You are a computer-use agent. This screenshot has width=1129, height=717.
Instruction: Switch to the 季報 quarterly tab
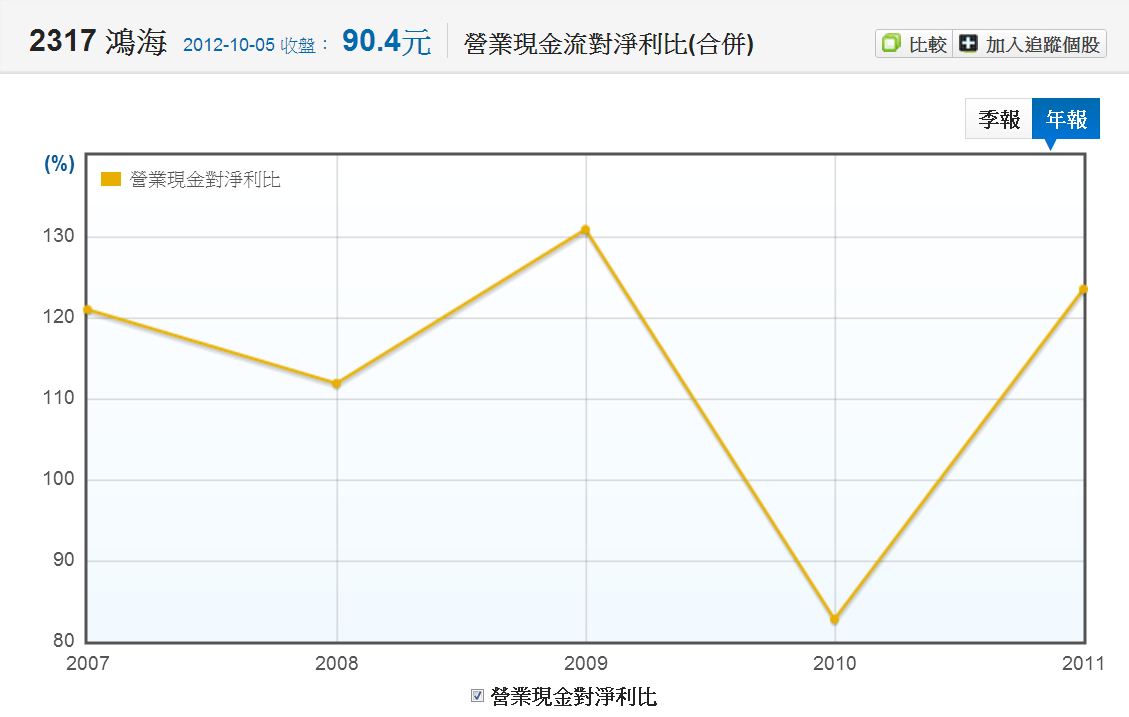pyautogui.click(x=999, y=119)
